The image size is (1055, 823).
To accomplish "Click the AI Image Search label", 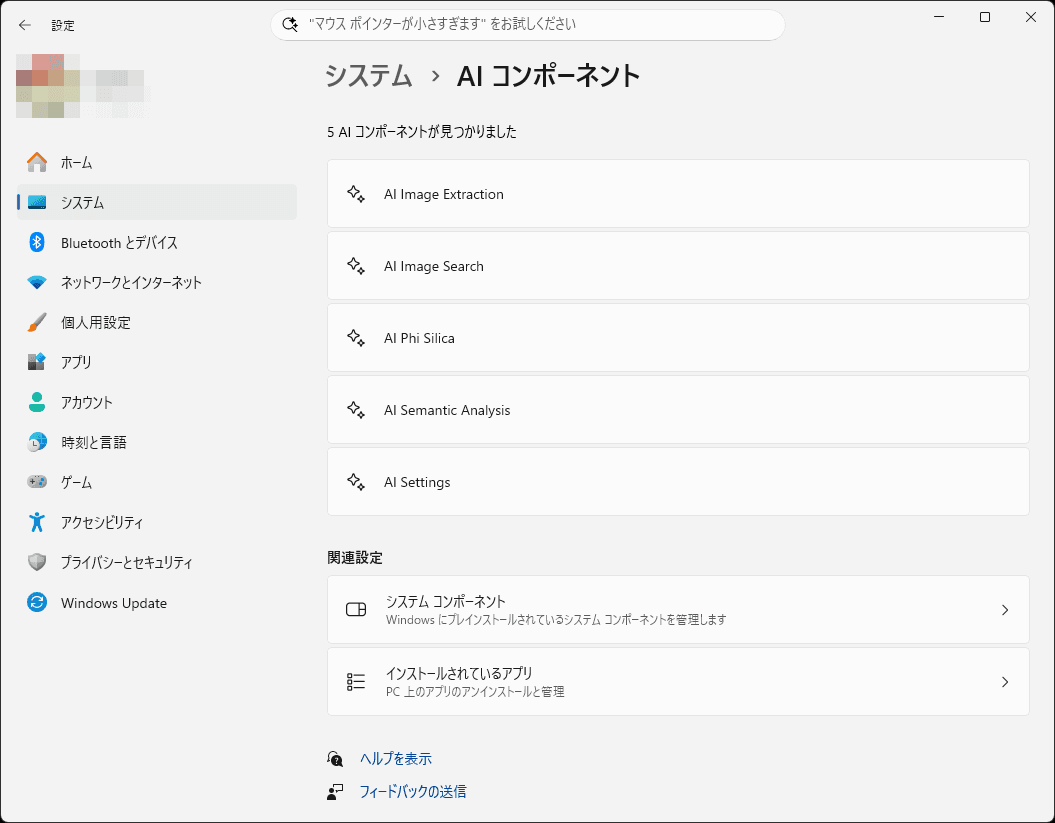I will click(434, 266).
